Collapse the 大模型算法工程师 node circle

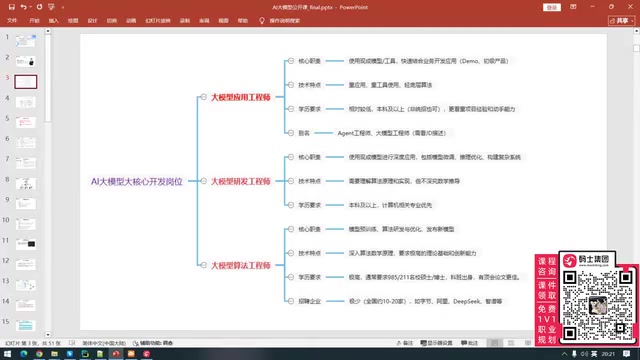[x=203, y=265]
